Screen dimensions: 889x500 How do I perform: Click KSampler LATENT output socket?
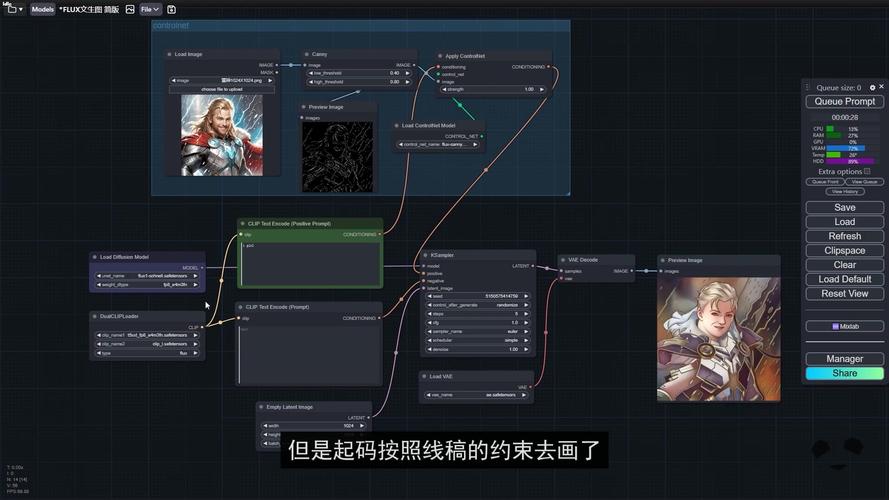click(533, 266)
